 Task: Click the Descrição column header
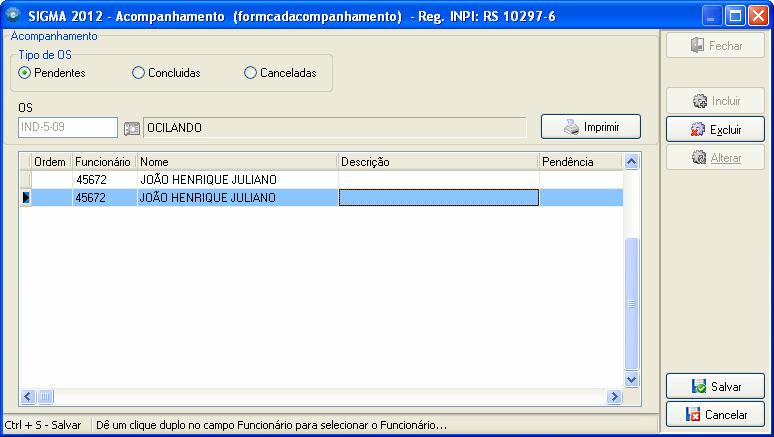pyautogui.click(x=438, y=162)
